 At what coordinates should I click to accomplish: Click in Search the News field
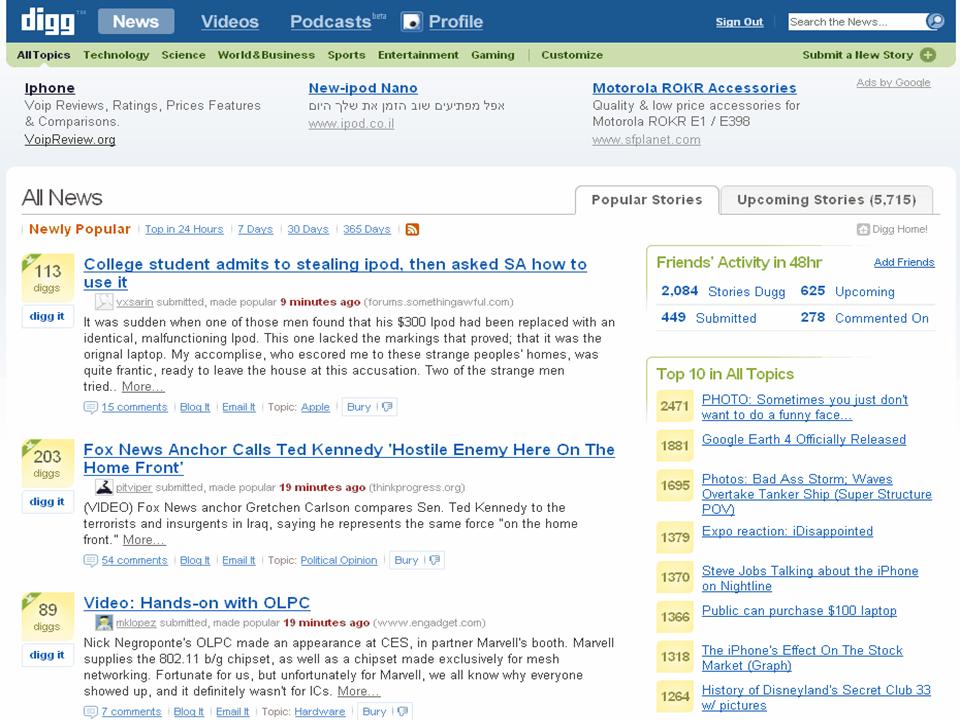(857, 22)
